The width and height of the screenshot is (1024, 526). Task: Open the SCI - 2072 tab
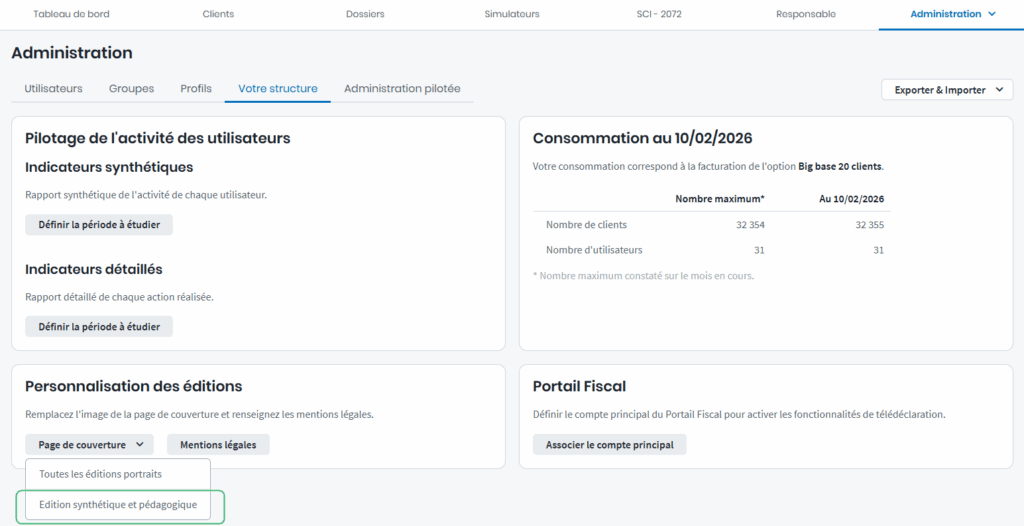point(659,14)
